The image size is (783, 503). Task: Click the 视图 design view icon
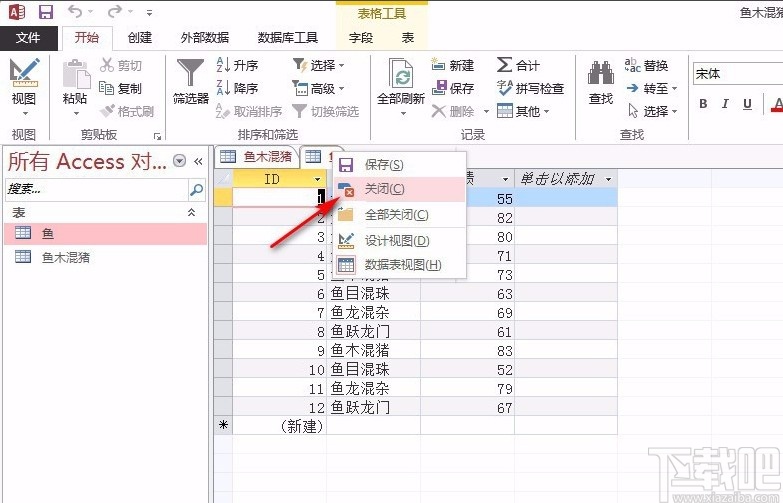click(x=24, y=72)
